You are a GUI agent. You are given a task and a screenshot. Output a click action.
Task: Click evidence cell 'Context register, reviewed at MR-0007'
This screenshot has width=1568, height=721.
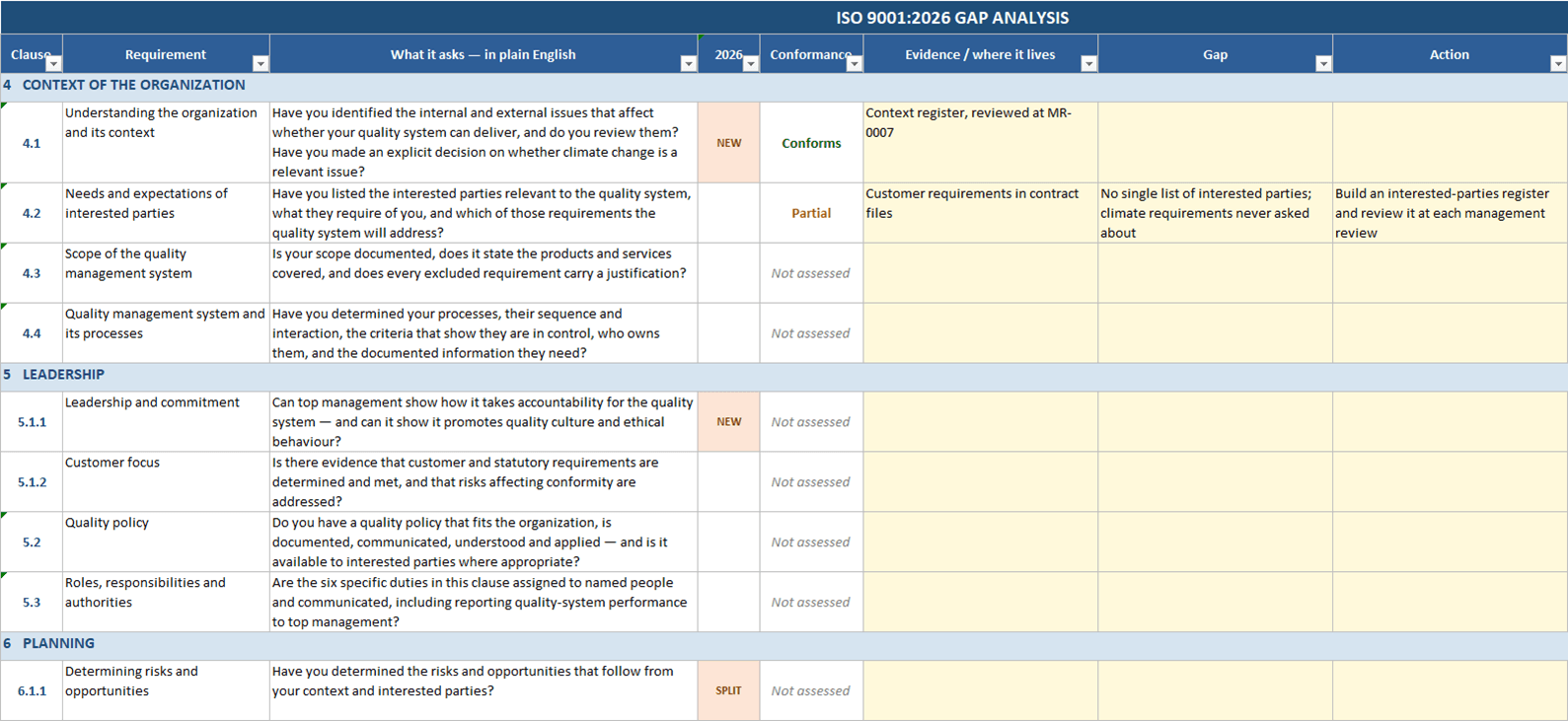(981, 143)
